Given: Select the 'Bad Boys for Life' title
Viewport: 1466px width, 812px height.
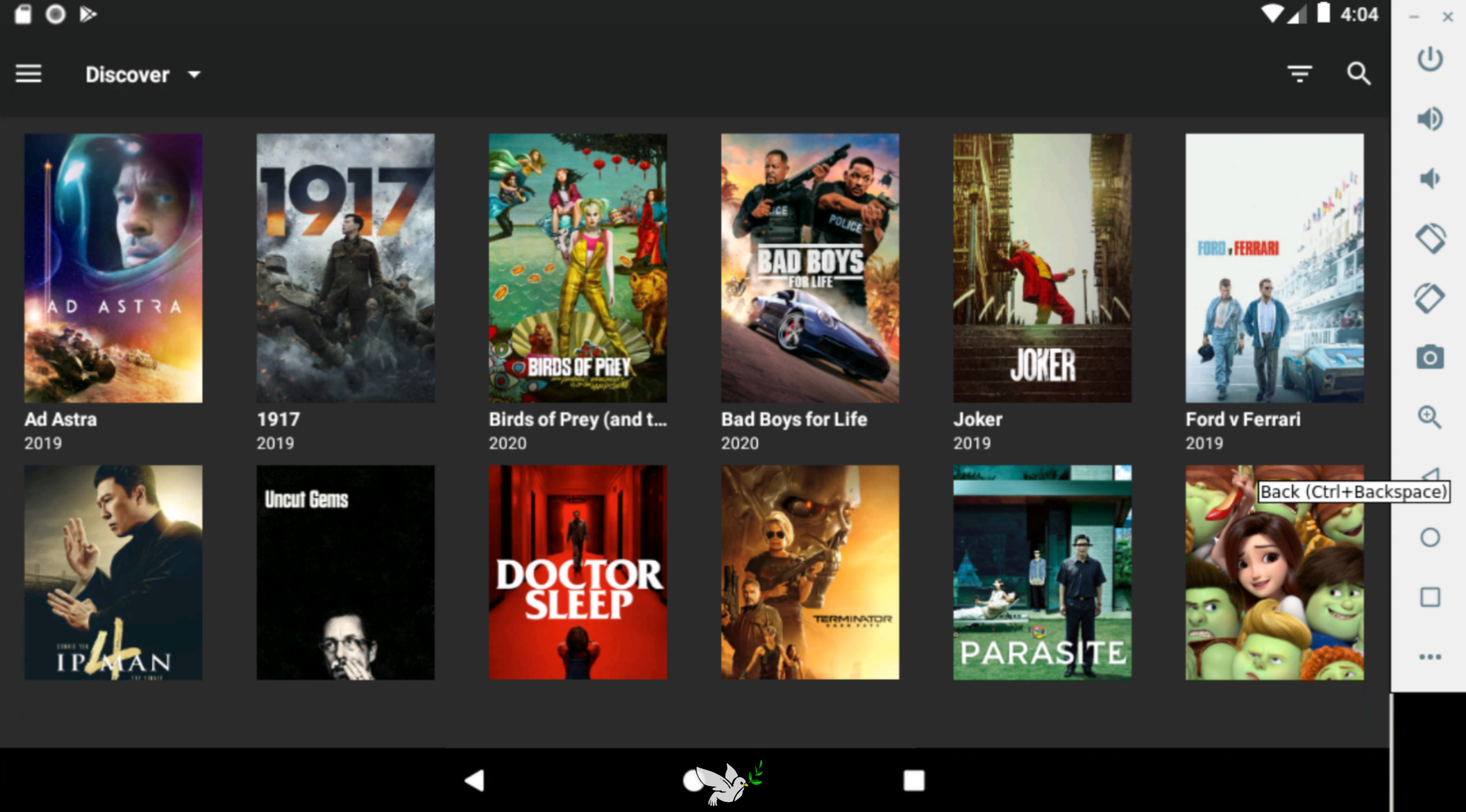Looking at the screenshot, I should 794,419.
